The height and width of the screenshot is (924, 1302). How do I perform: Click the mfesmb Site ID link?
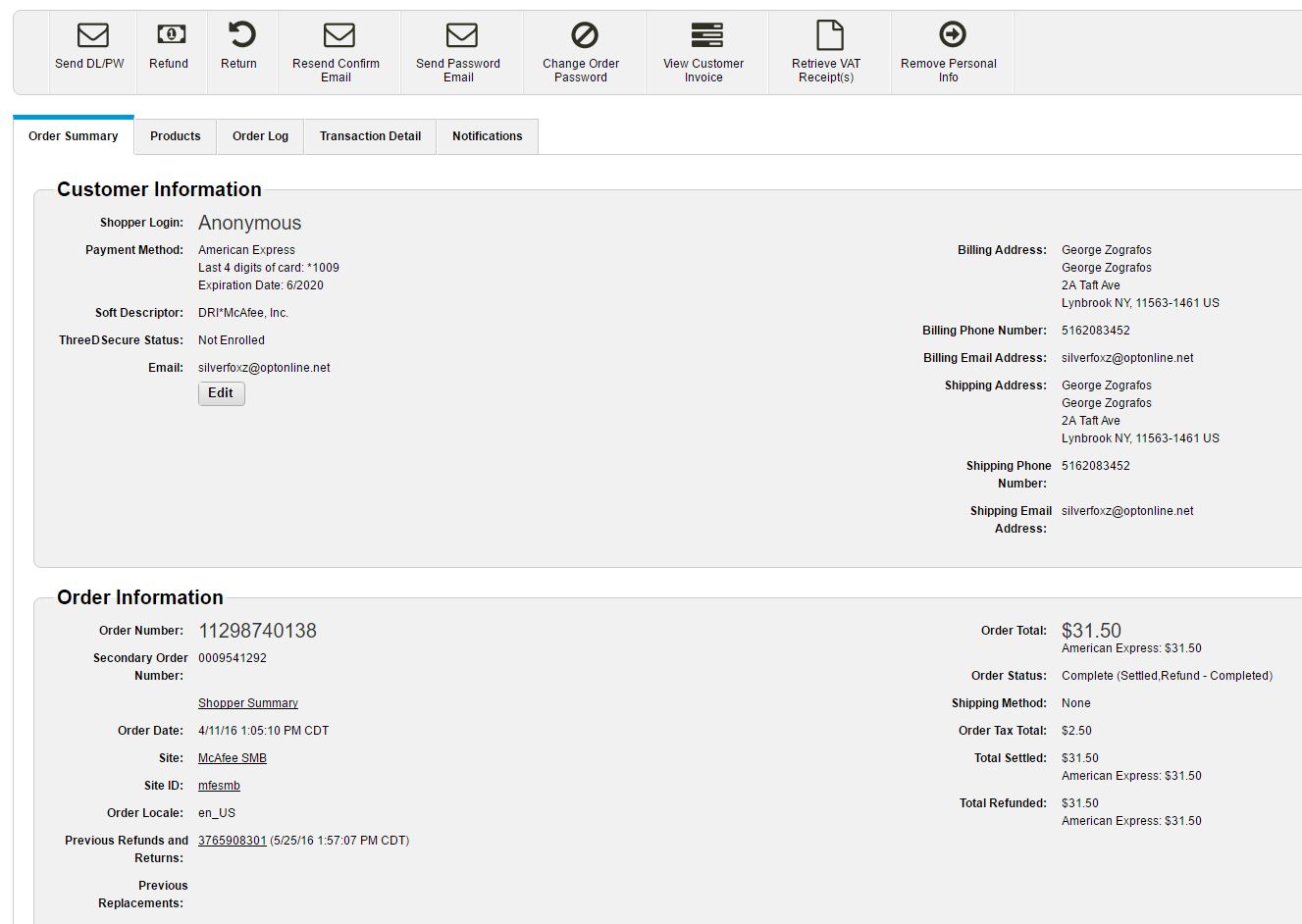(x=219, y=786)
